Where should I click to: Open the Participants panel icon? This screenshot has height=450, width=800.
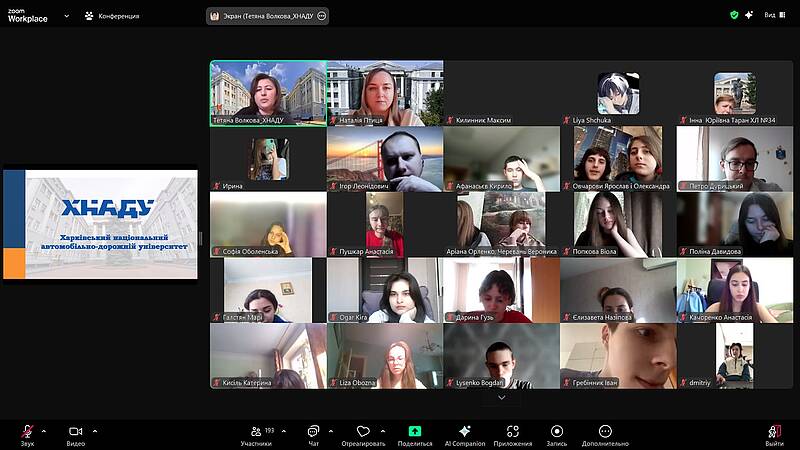click(x=256, y=431)
